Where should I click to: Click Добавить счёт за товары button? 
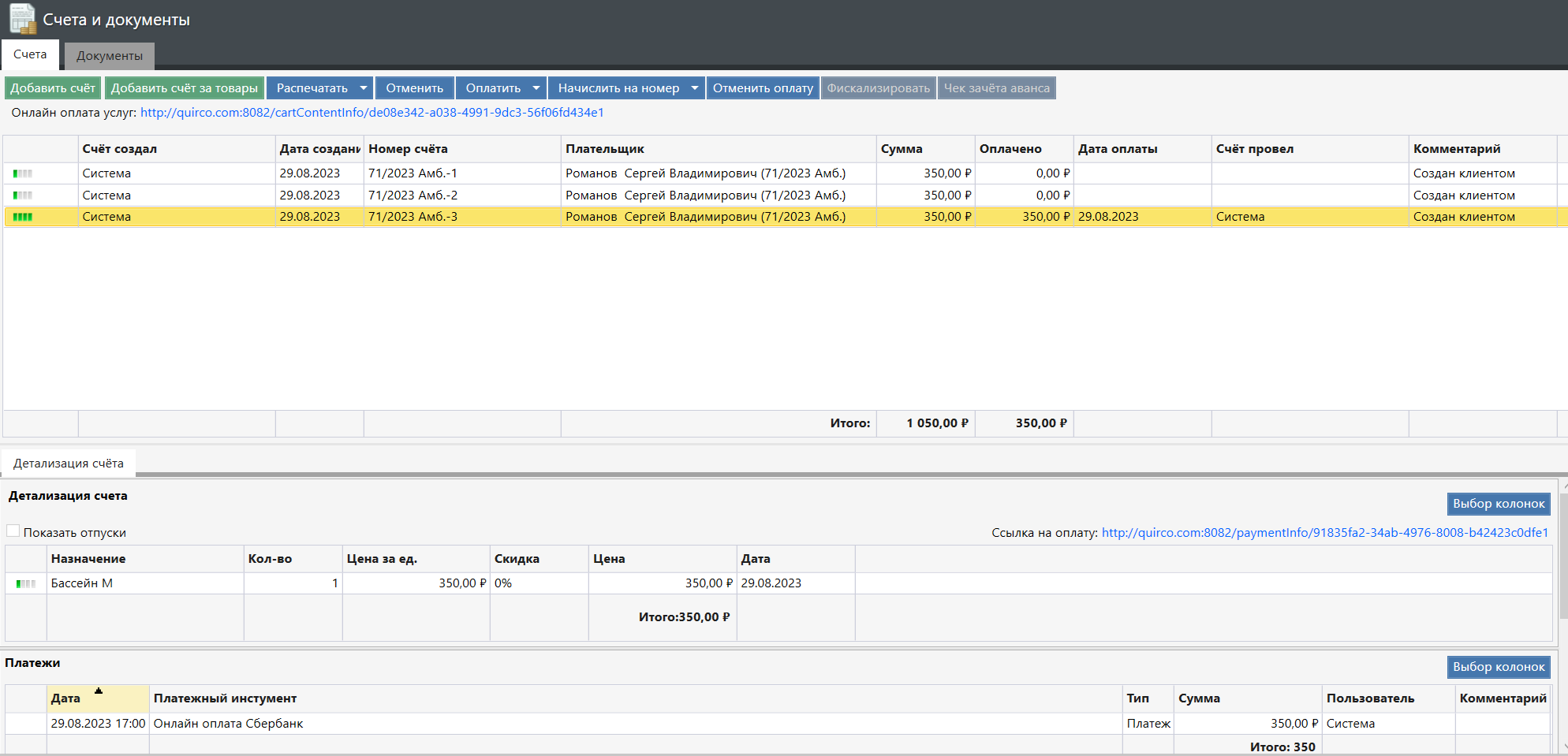point(185,88)
